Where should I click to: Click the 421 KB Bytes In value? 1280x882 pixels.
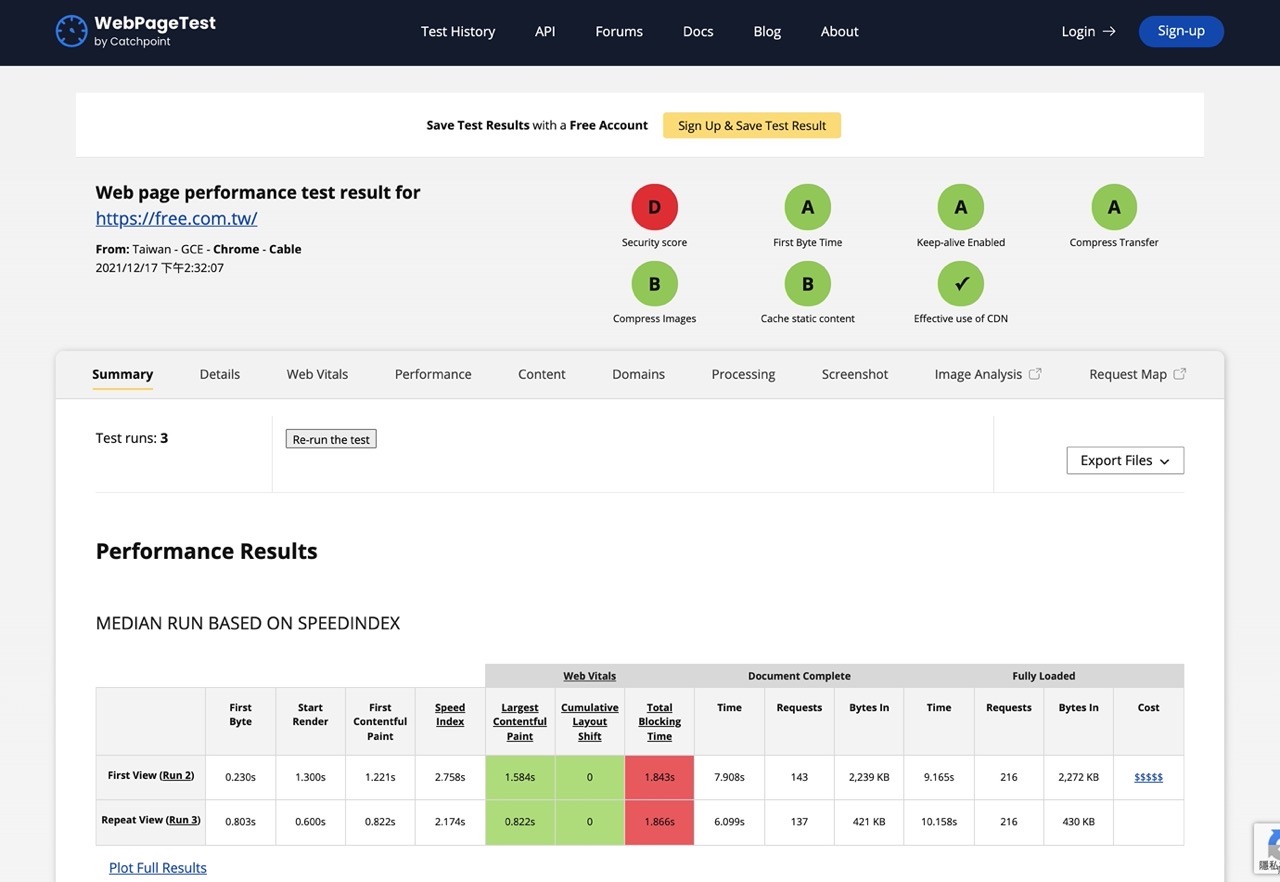point(869,822)
